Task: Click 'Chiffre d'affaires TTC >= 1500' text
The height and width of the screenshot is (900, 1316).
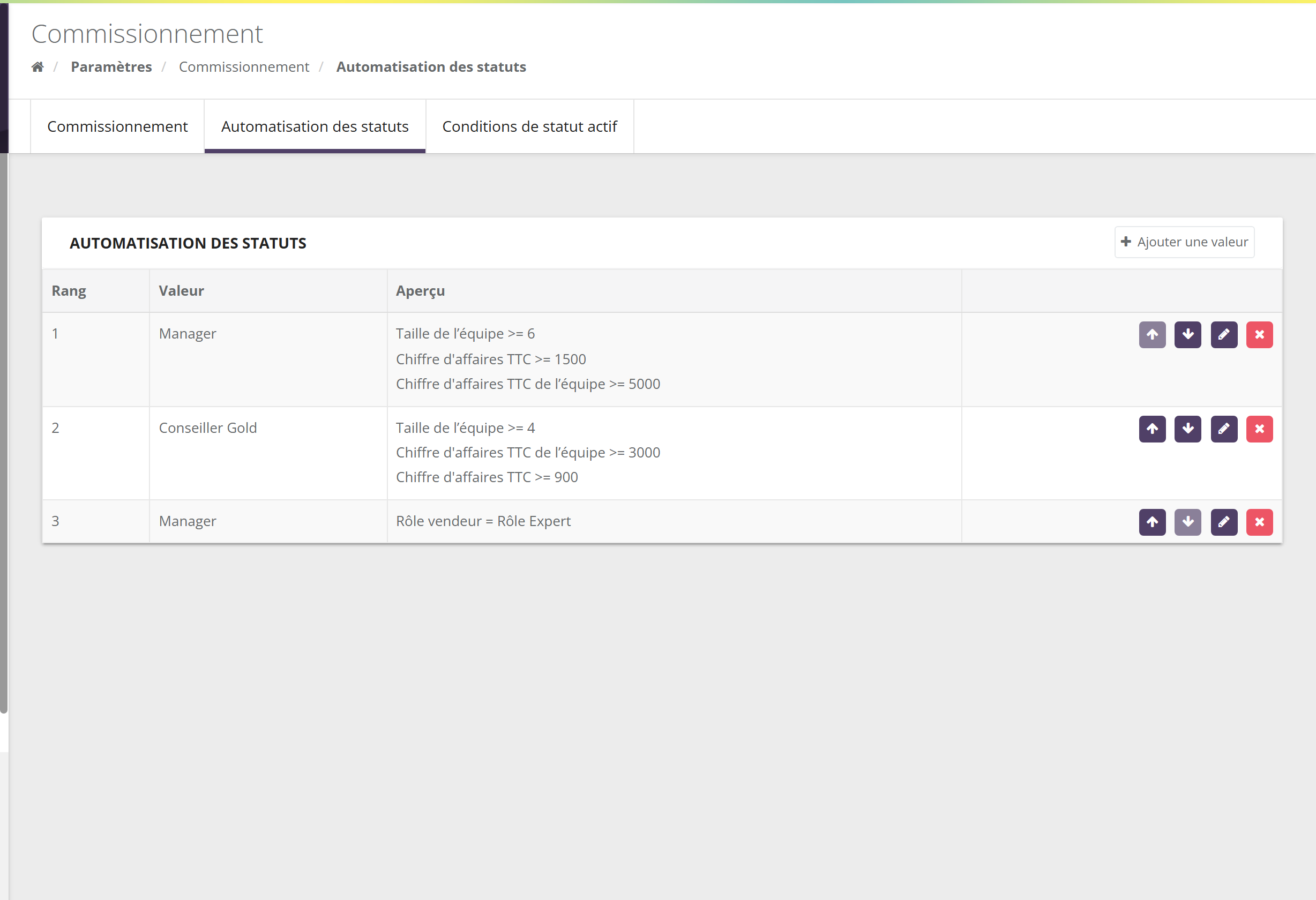Action: click(x=491, y=359)
